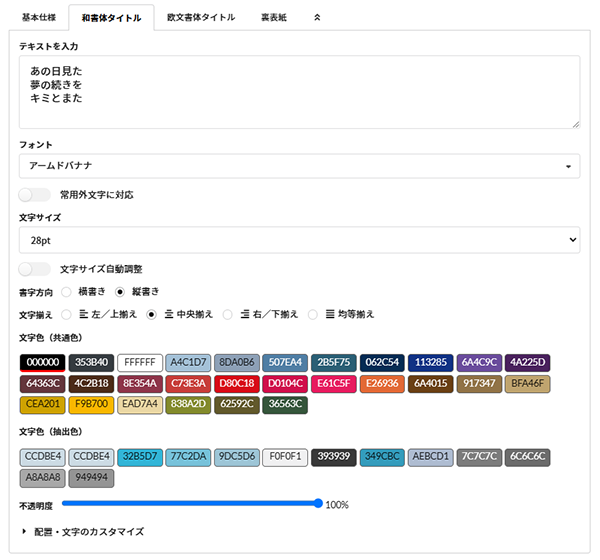Switch to the 基本仕様 tab
The width and height of the screenshot is (600, 560).
tap(36, 17)
